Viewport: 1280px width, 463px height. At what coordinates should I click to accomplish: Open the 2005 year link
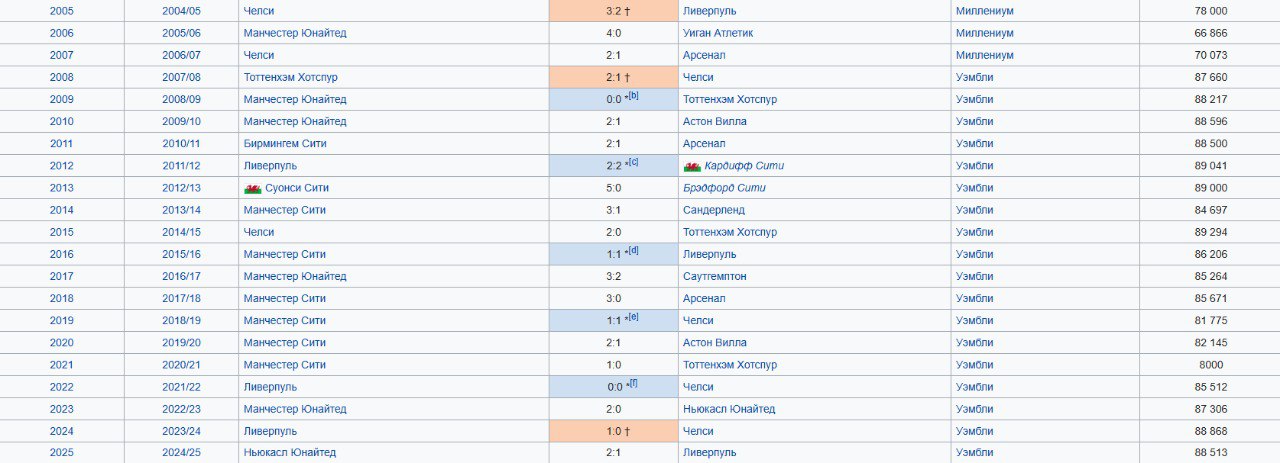pos(62,11)
